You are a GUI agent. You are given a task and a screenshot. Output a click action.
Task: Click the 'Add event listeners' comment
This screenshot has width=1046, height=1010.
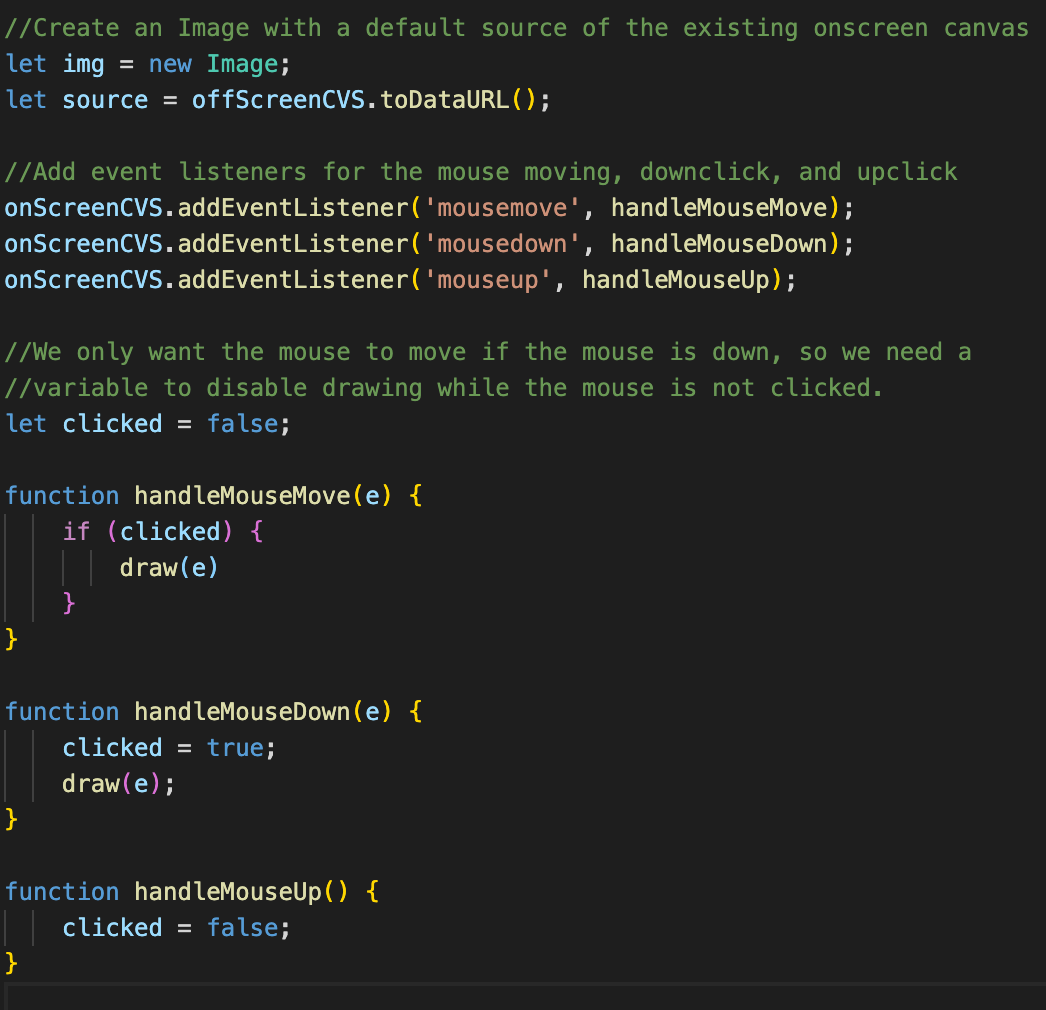[481, 172]
